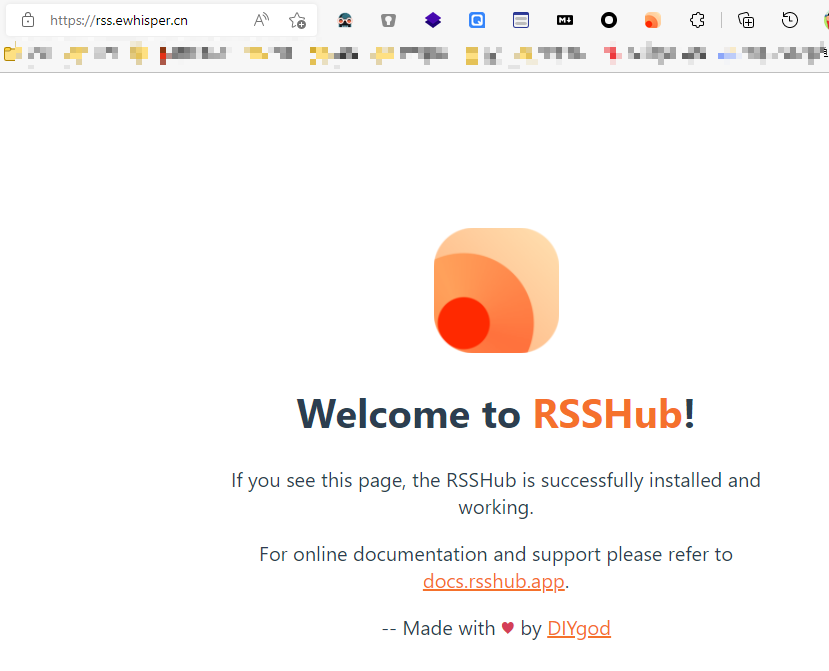The height and width of the screenshot is (671, 829).
Task: Open the goggles-face extension icon
Action: [345, 21]
